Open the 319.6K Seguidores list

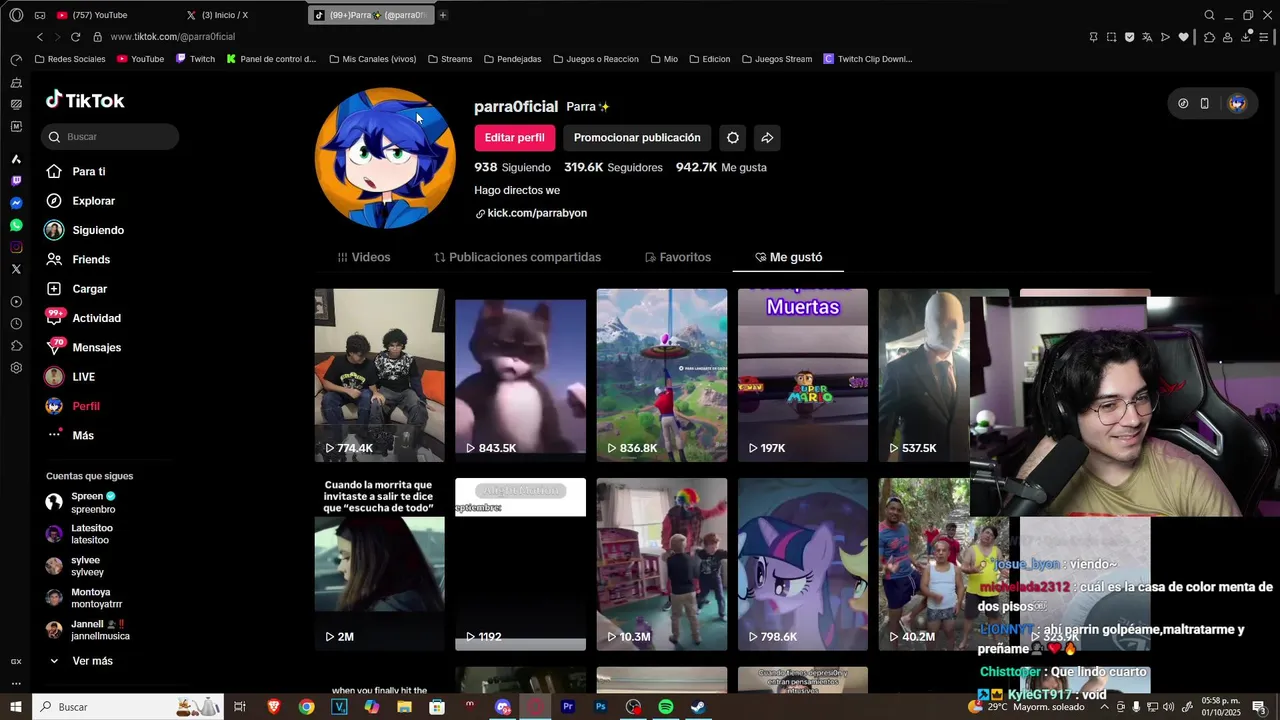tap(613, 168)
